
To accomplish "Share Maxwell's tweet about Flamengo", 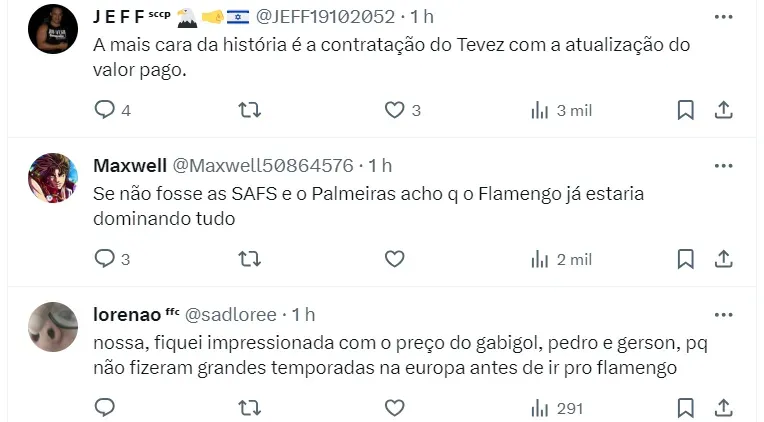I will click(724, 259).
